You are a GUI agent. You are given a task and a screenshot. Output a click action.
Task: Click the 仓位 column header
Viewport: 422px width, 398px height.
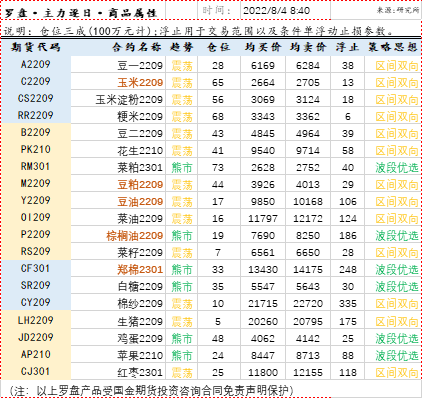click(x=218, y=47)
